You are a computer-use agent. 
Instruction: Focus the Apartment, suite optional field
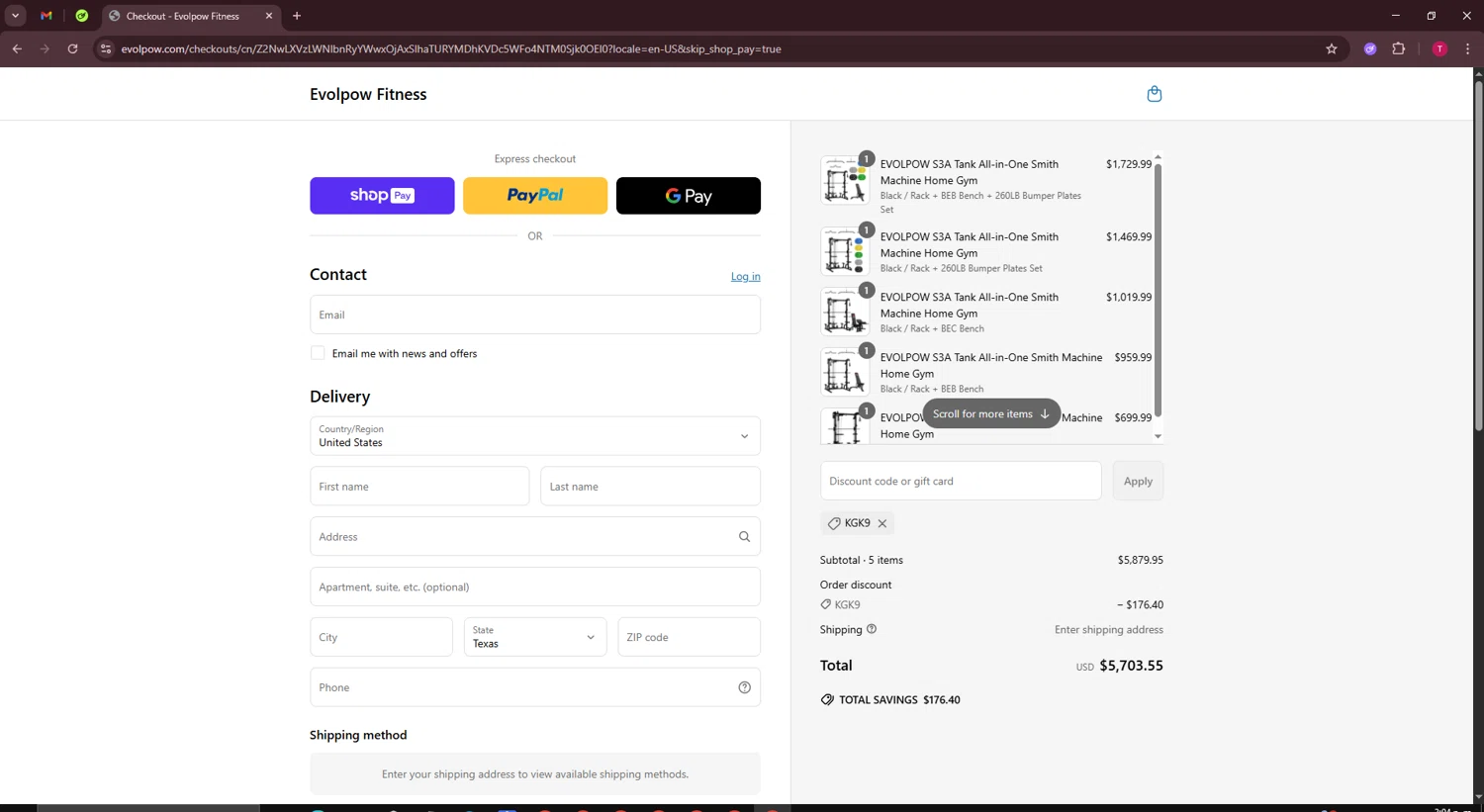click(x=535, y=586)
